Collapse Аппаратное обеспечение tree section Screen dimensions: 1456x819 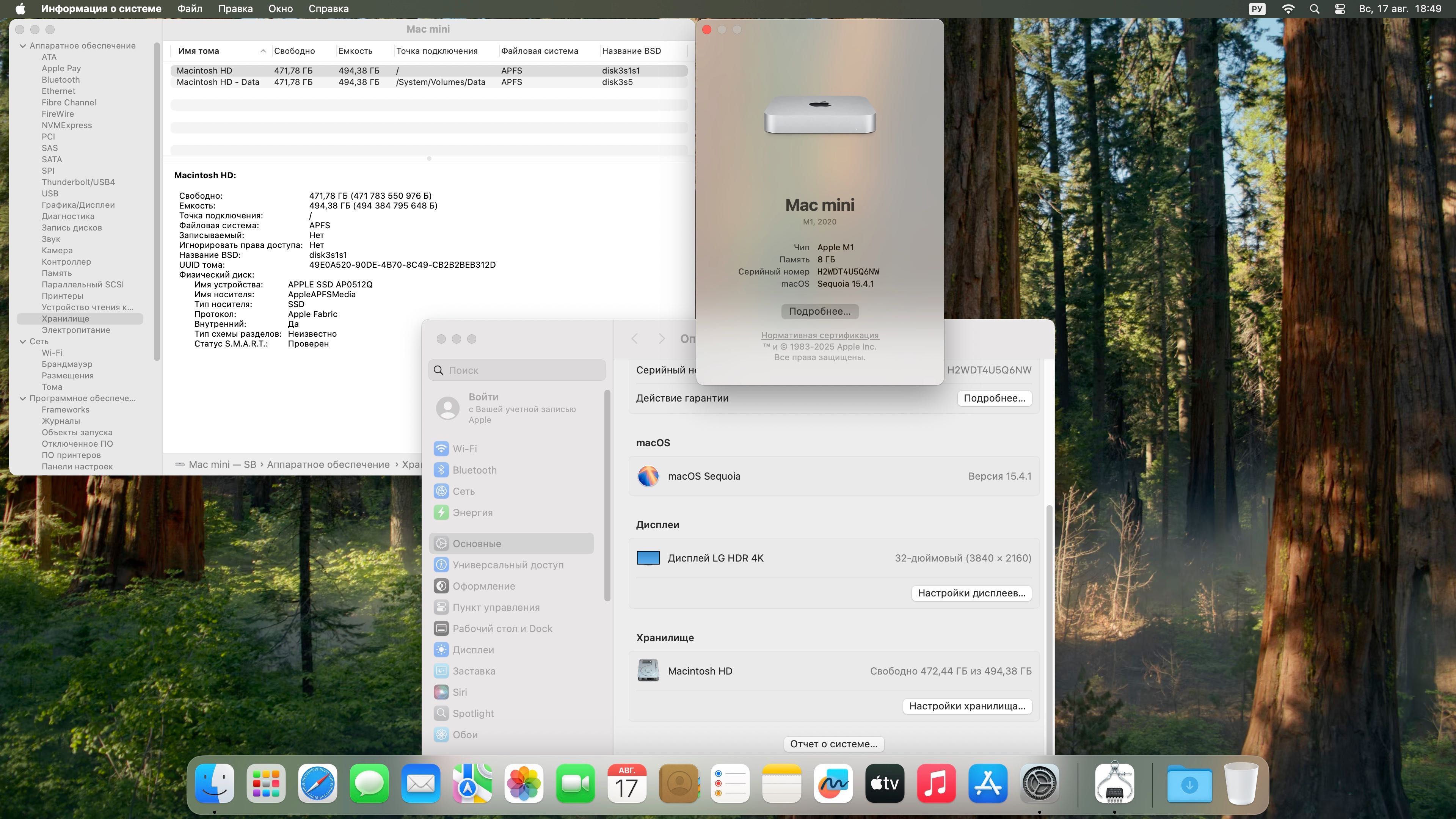(23, 46)
